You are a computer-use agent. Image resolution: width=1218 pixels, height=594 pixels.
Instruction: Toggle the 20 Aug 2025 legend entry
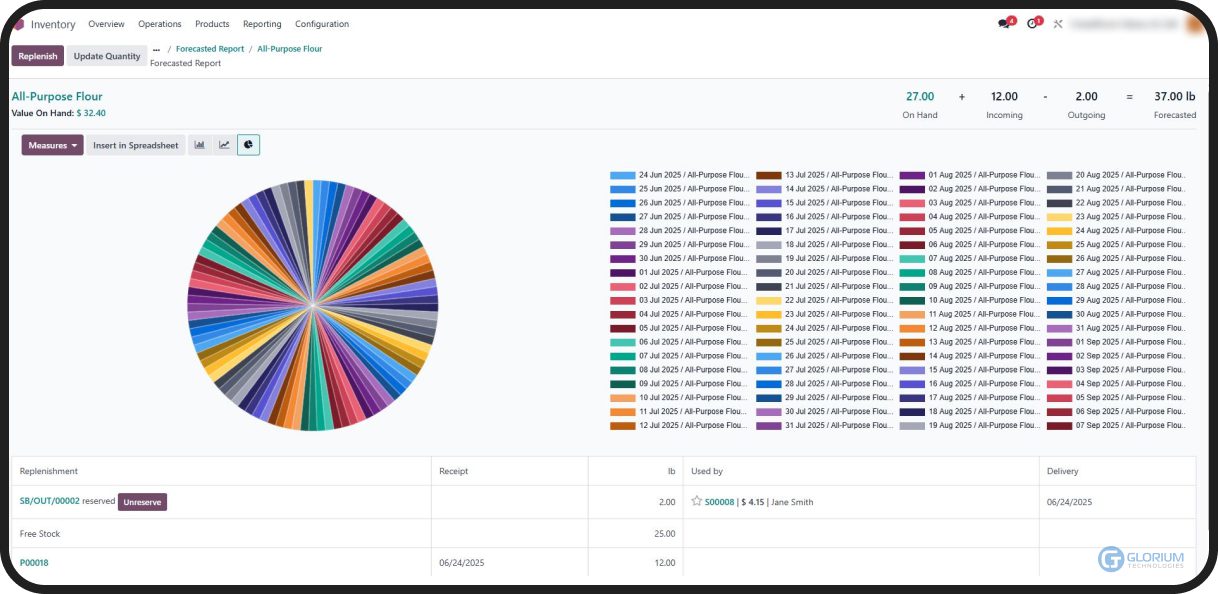point(1129,175)
